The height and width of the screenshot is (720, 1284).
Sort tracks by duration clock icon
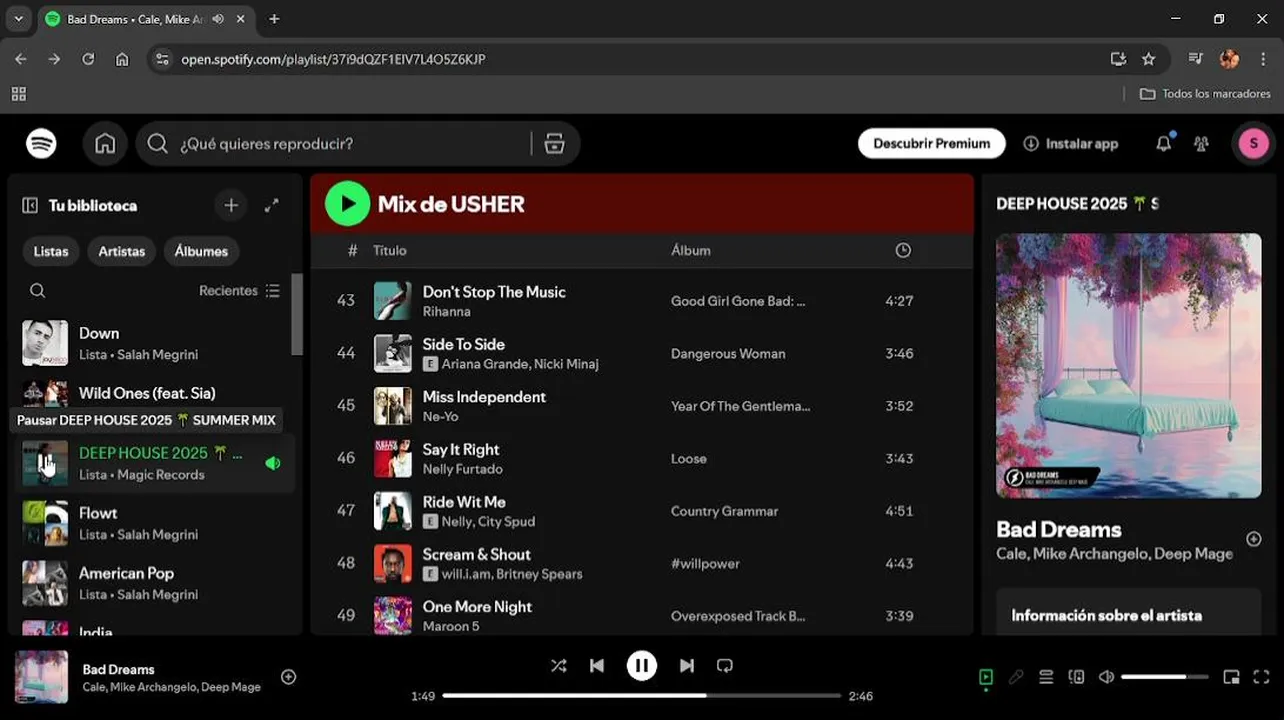tap(903, 251)
